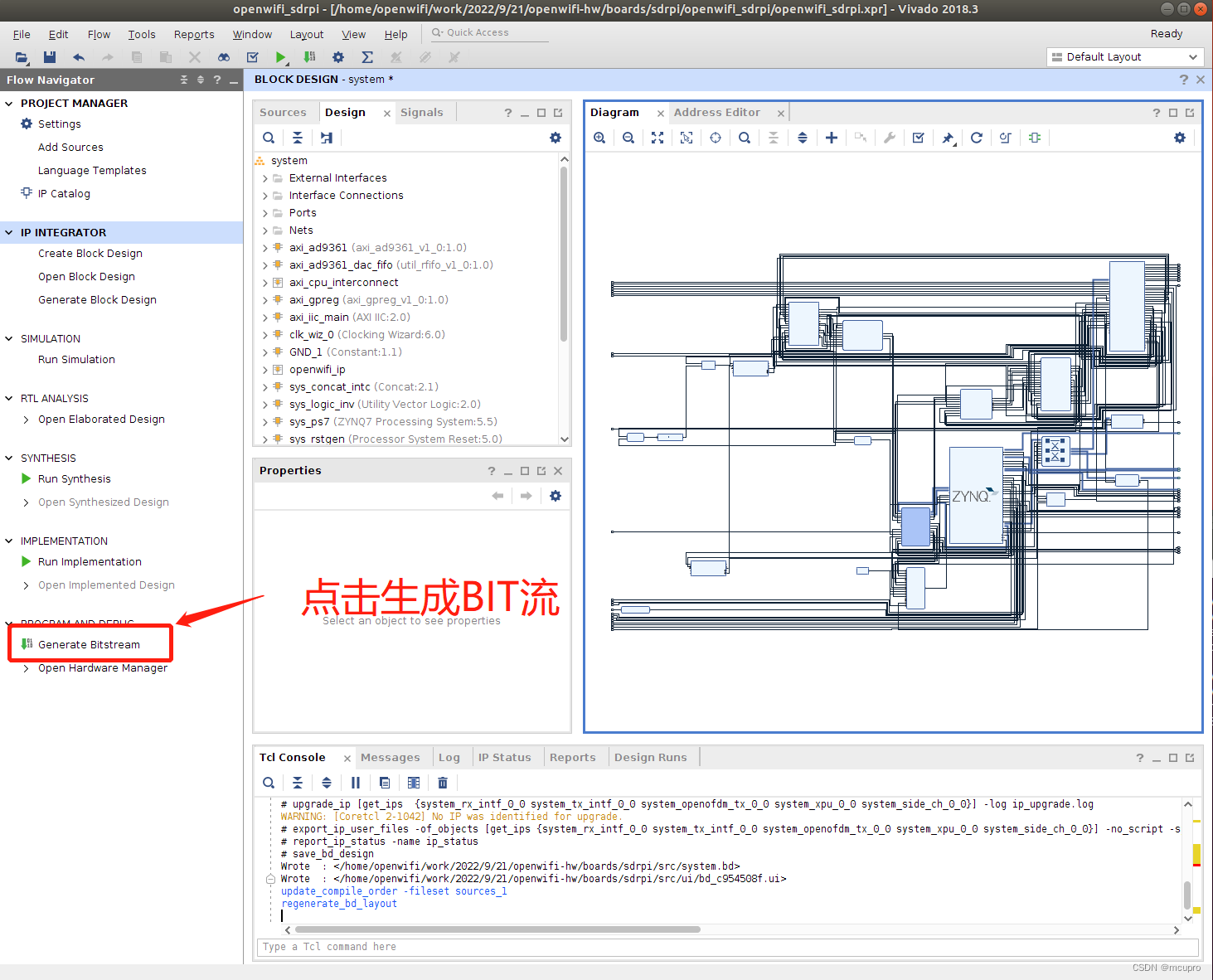Viewport: 1213px width, 980px height.
Task: Click Open Hardware Manager
Action: [x=102, y=667]
